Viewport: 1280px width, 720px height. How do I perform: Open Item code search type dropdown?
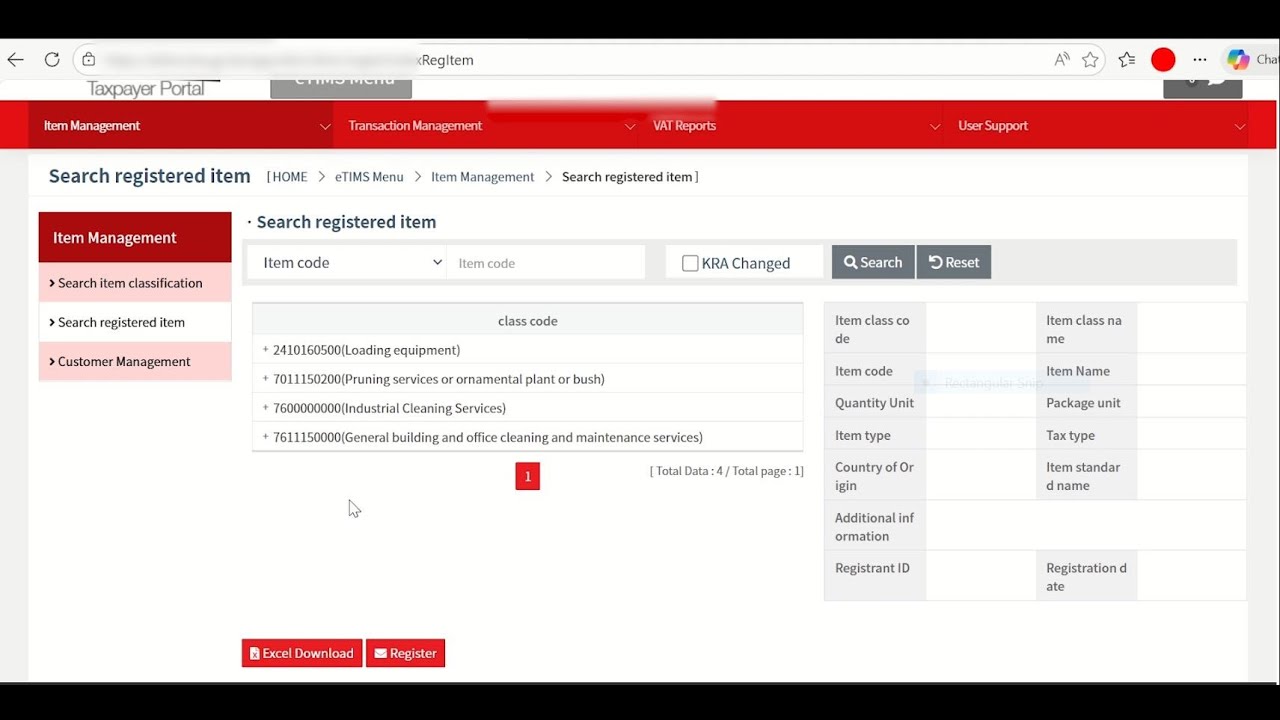coord(347,262)
